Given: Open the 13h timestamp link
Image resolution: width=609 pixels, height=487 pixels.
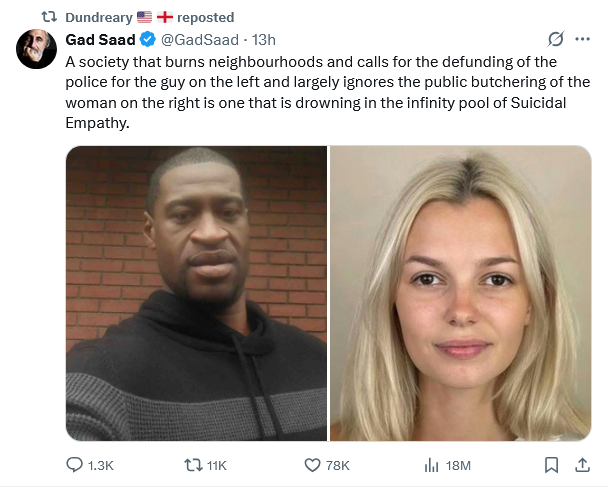Looking at the screenshot, I should point(264,40).
